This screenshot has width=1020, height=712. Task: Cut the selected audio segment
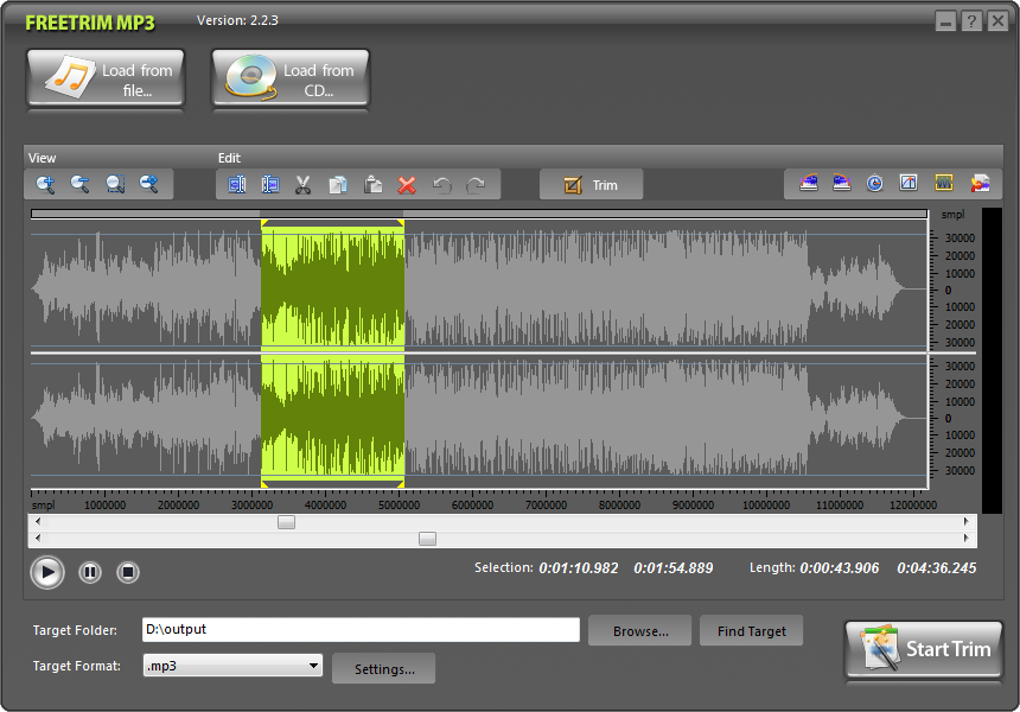tap(302, 184)
